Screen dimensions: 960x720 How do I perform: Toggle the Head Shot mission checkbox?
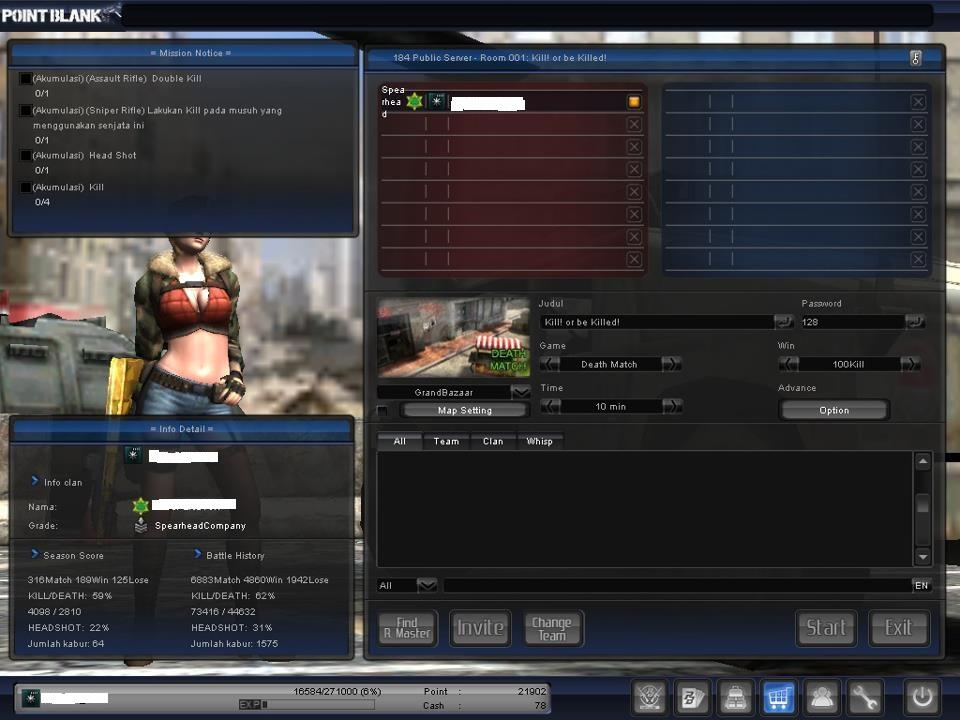coord(25,156)
